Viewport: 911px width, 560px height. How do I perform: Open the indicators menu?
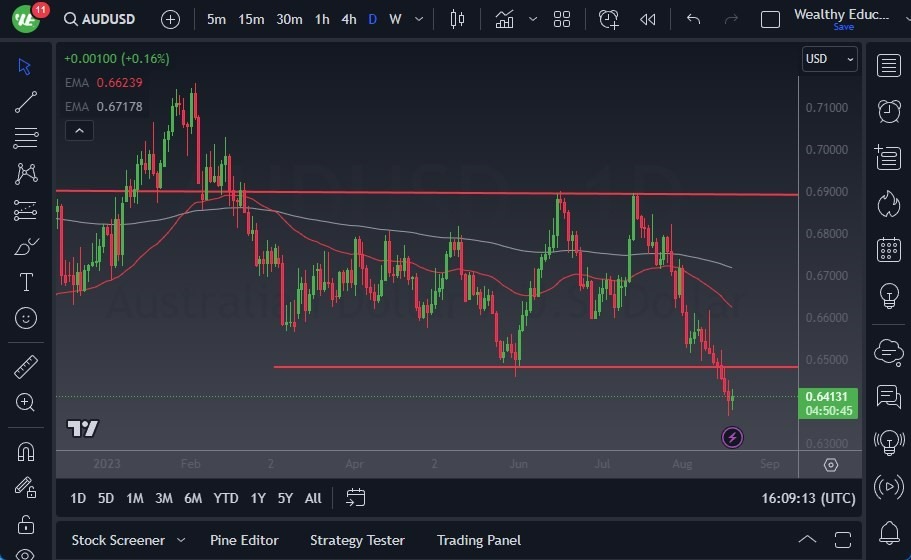pyautogui.click(x=504, y=19)
